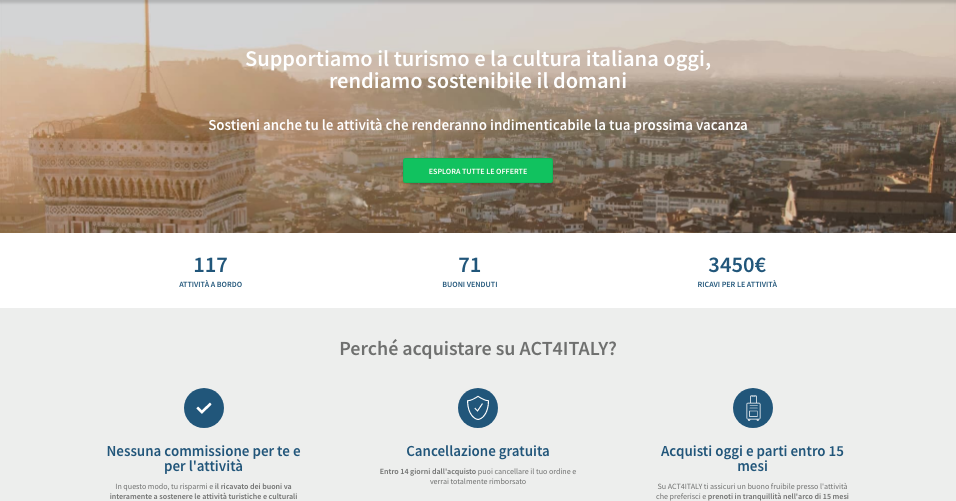The image size is (956, 501).
Task: Click the checkmark circle icon
Action: 204,408
